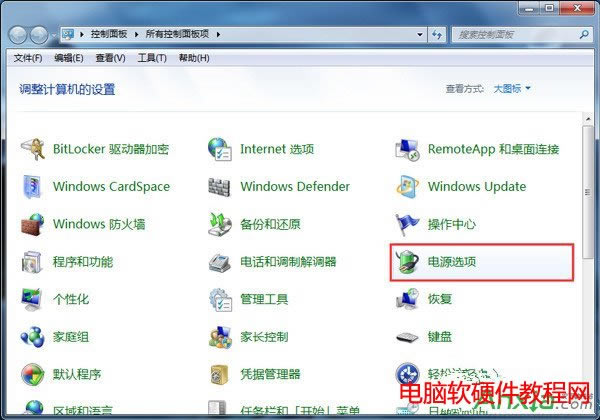Open the 家庭组 link
The width and height of the screenshot is (600, 420).
(x=71, y=337)
